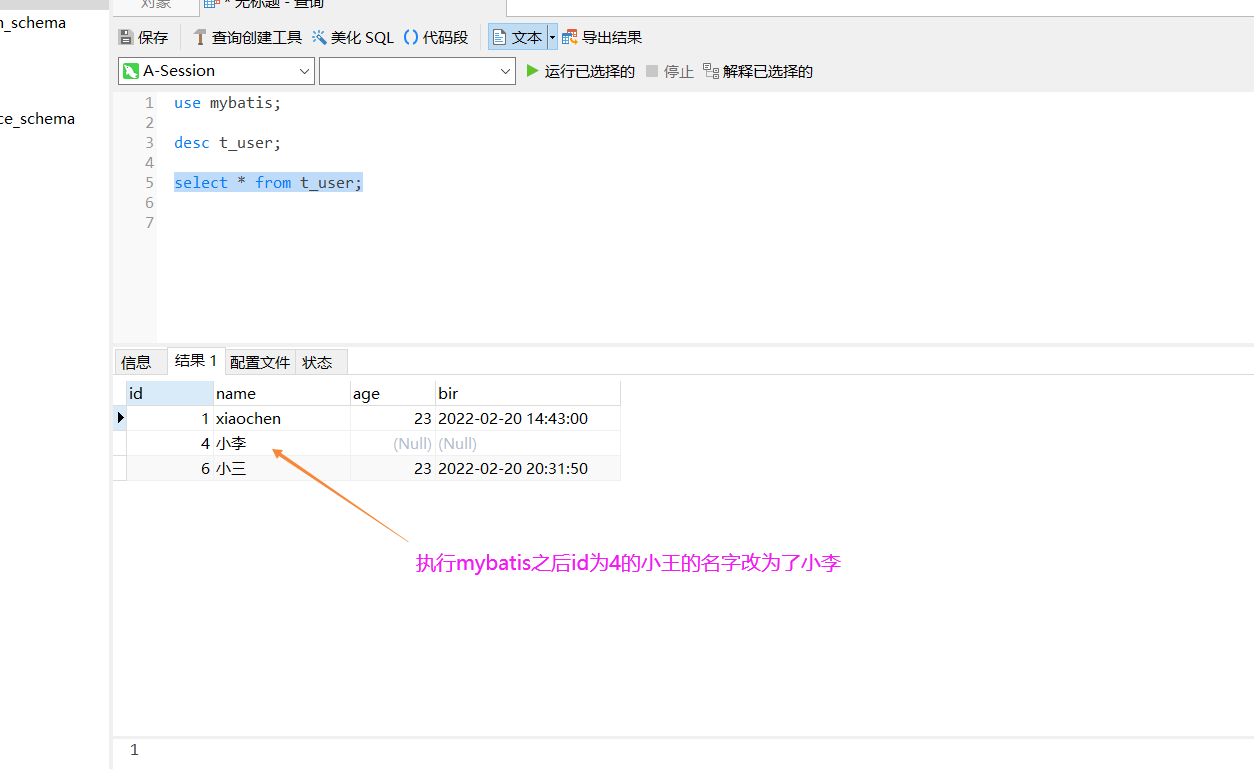Select the 小李 name cell
Image resolution: width=1254 pixels, height=769 pixels.
(x=282, y=443)
